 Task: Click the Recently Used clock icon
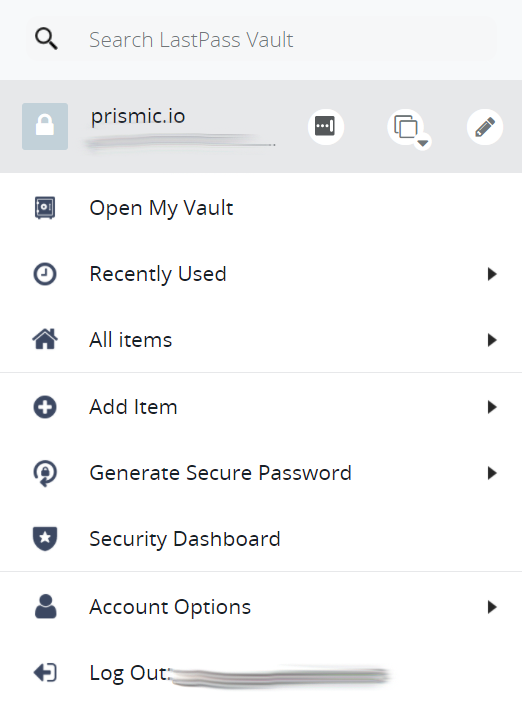coord(45,274)
